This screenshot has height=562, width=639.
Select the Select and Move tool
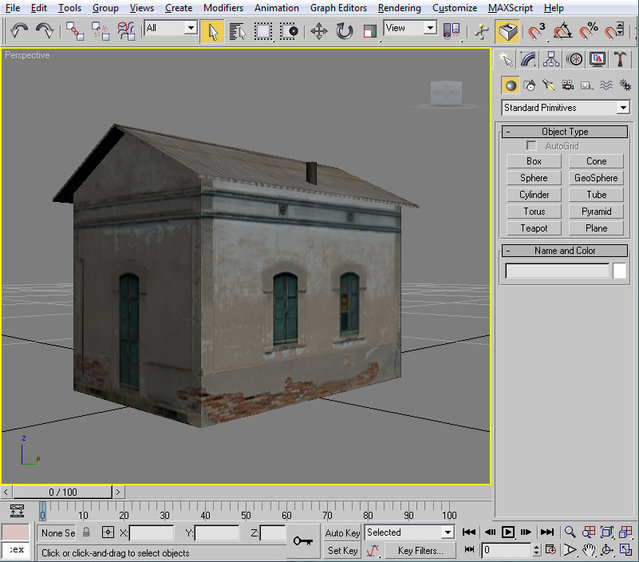pyautogui.click(x=319, y=31)
